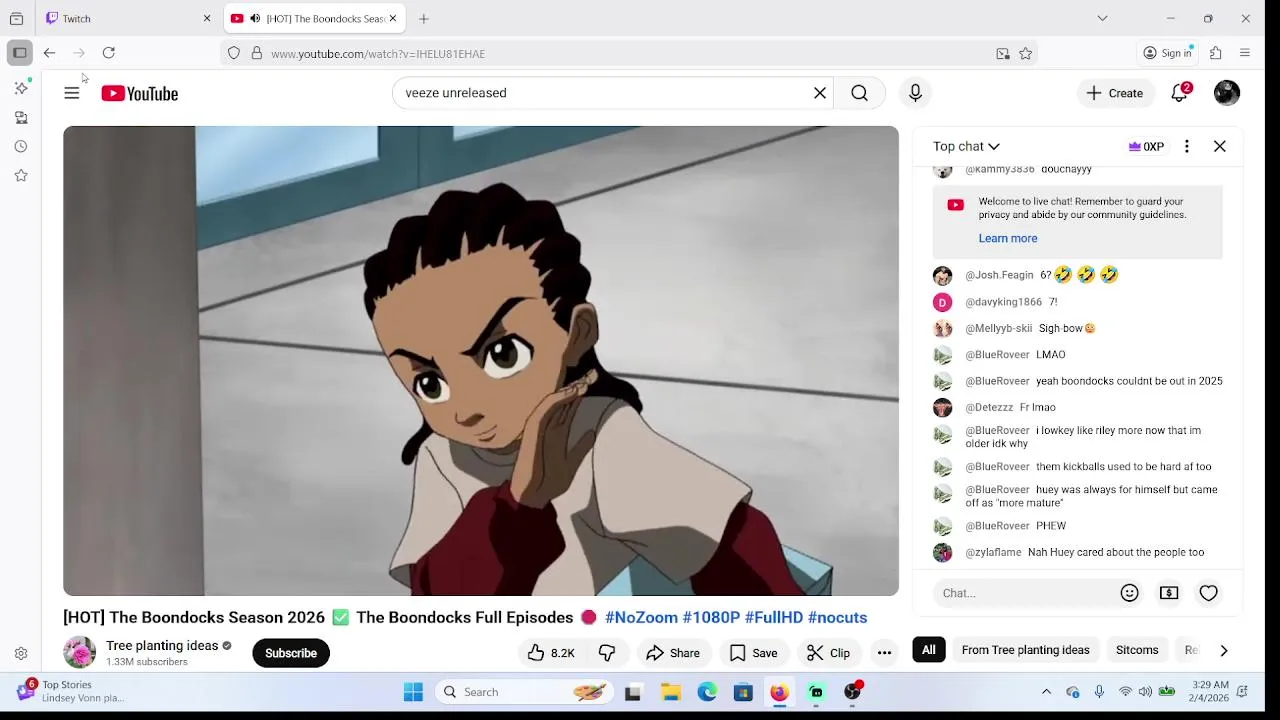Screen dimensions: 1280x720
Task: Open Super Chat dollar icon
Action: coord(1169,593)
